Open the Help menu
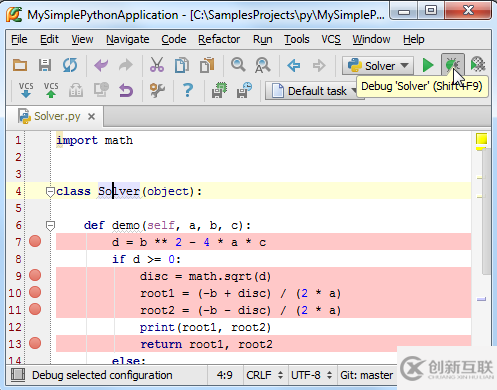The image size is (497, 390). tap(413, 39)
